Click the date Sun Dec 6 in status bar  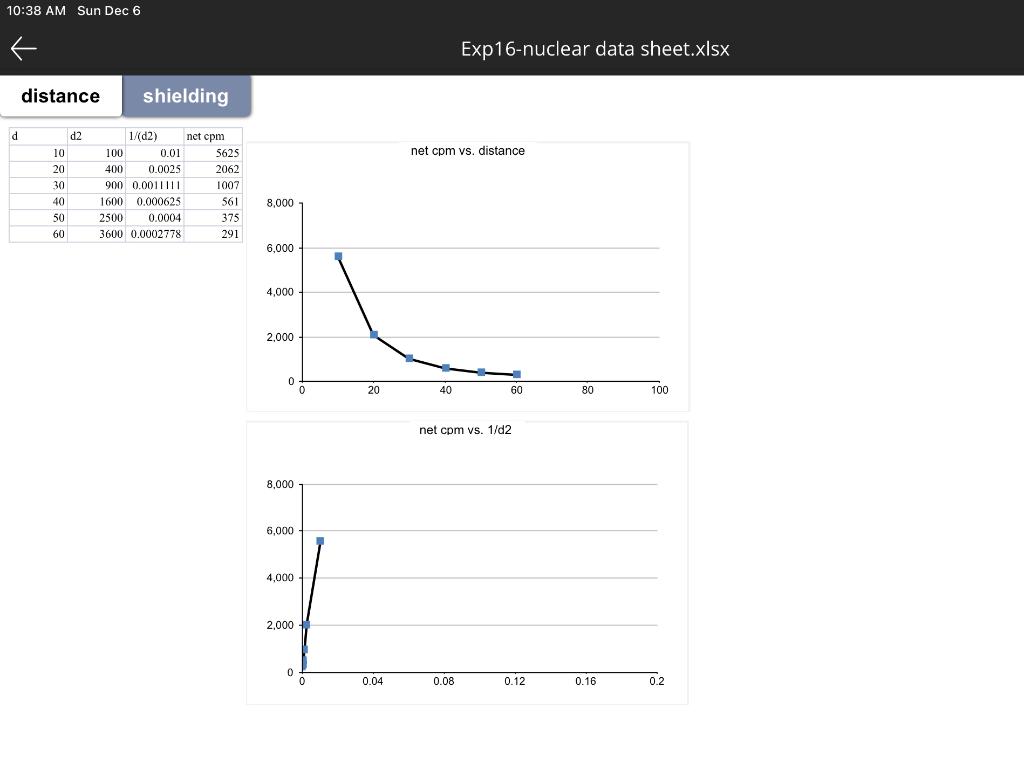tap(108, 10)
